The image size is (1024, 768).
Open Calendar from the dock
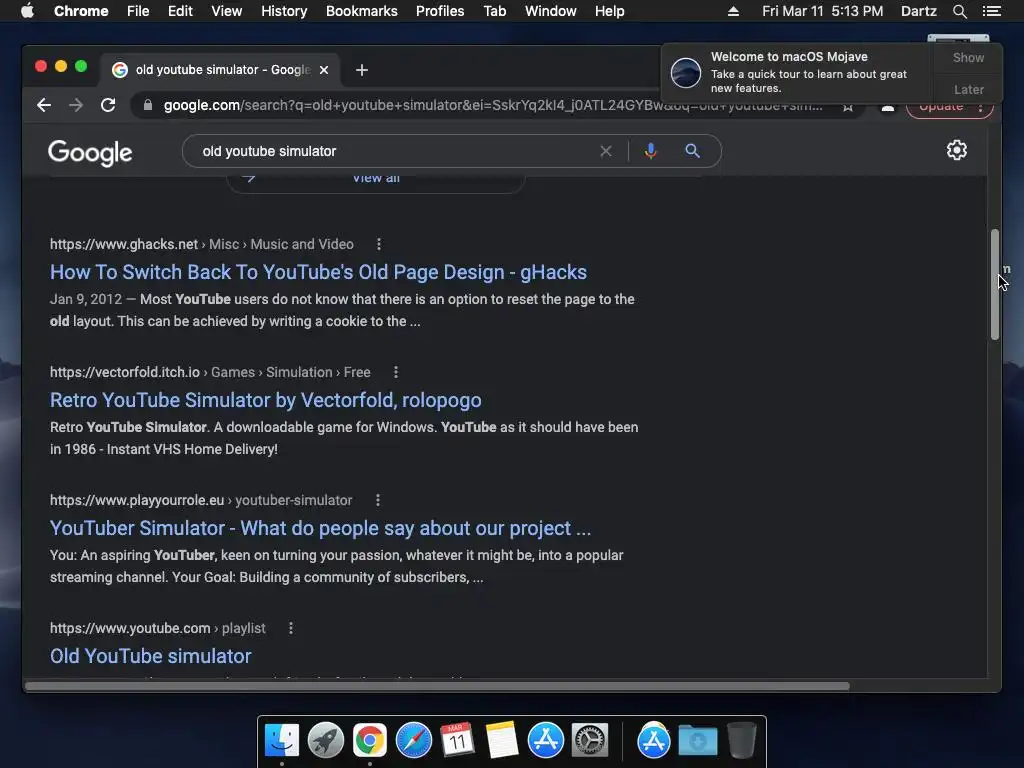tap(458, 741)
